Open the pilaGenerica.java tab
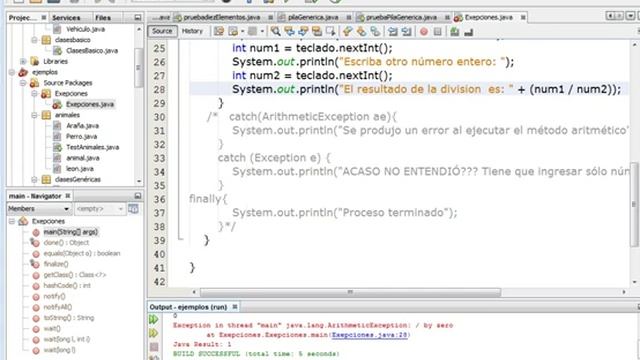The height and width of the screenshot is (360, 640). [313, 17]
